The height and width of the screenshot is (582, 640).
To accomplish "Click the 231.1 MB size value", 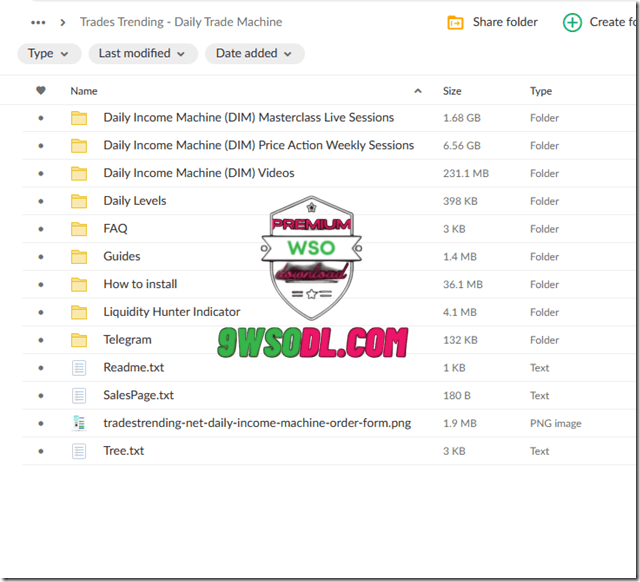I will pyautogui.click(x=466, y=173).
